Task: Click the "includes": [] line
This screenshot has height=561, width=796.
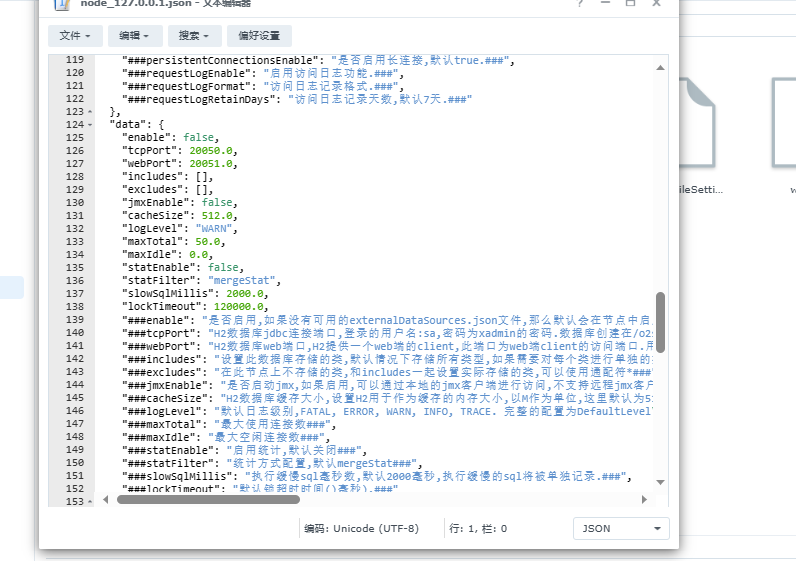Action: pyautogui.click(x=168, y=177)
